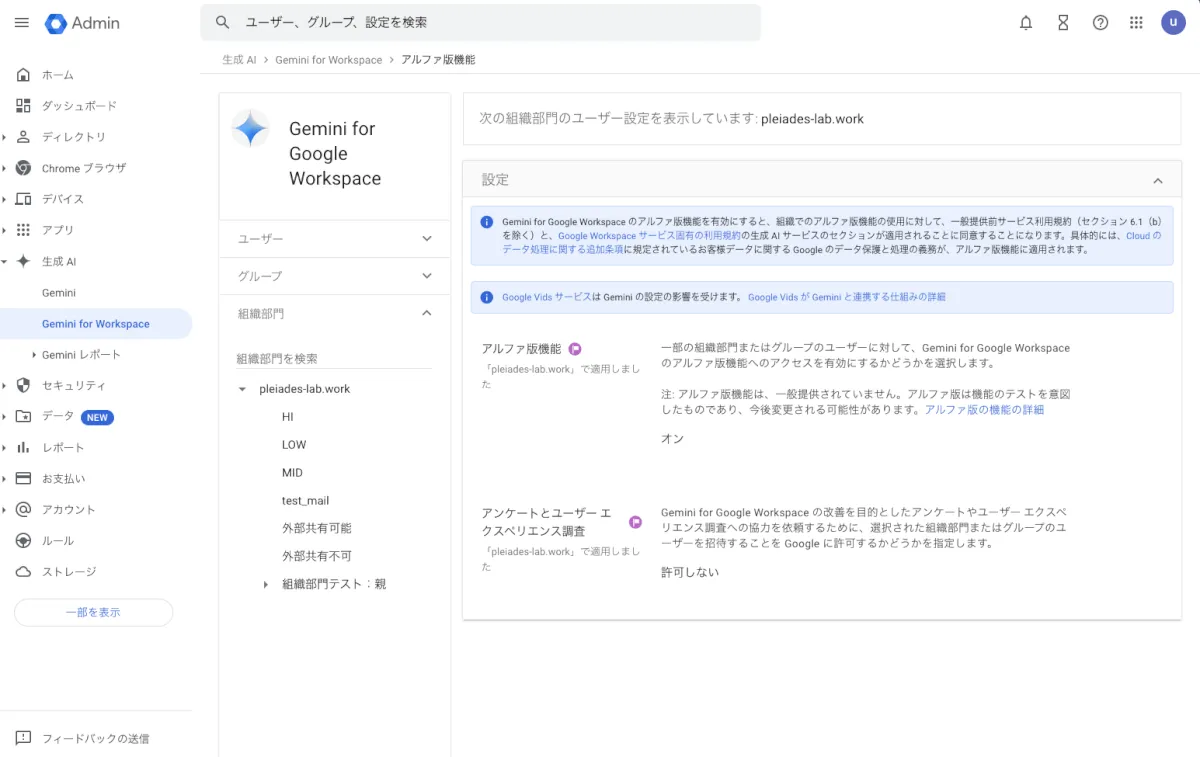Viewport: 1200px width, 757px height.
Task: Select the HI organizational unit
Action: point(288,417)
